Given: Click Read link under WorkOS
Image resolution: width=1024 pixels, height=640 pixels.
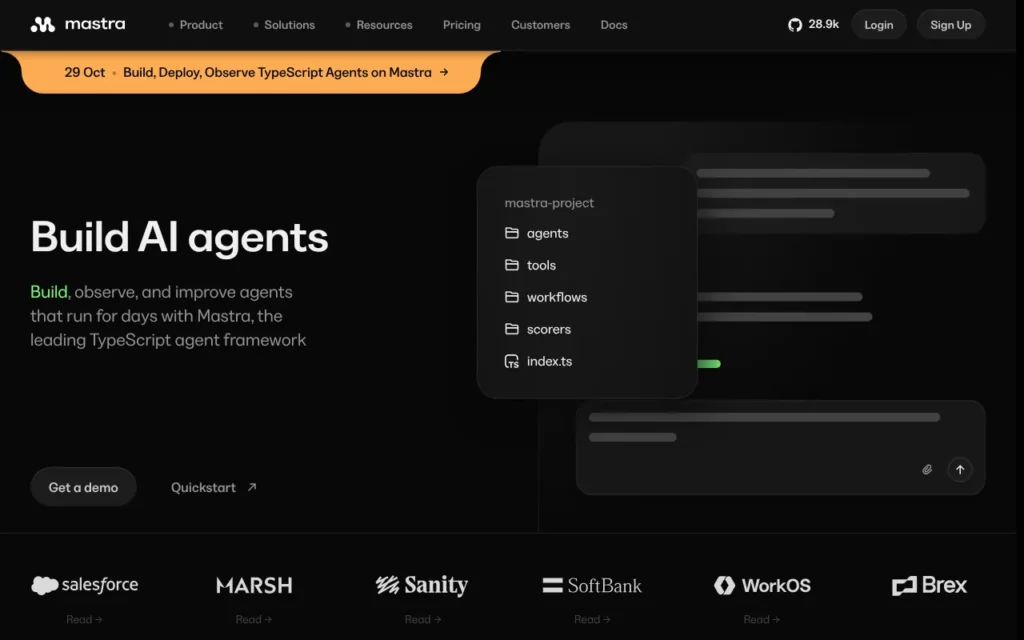Looking at the screenshot, I should tap(761, 619).
